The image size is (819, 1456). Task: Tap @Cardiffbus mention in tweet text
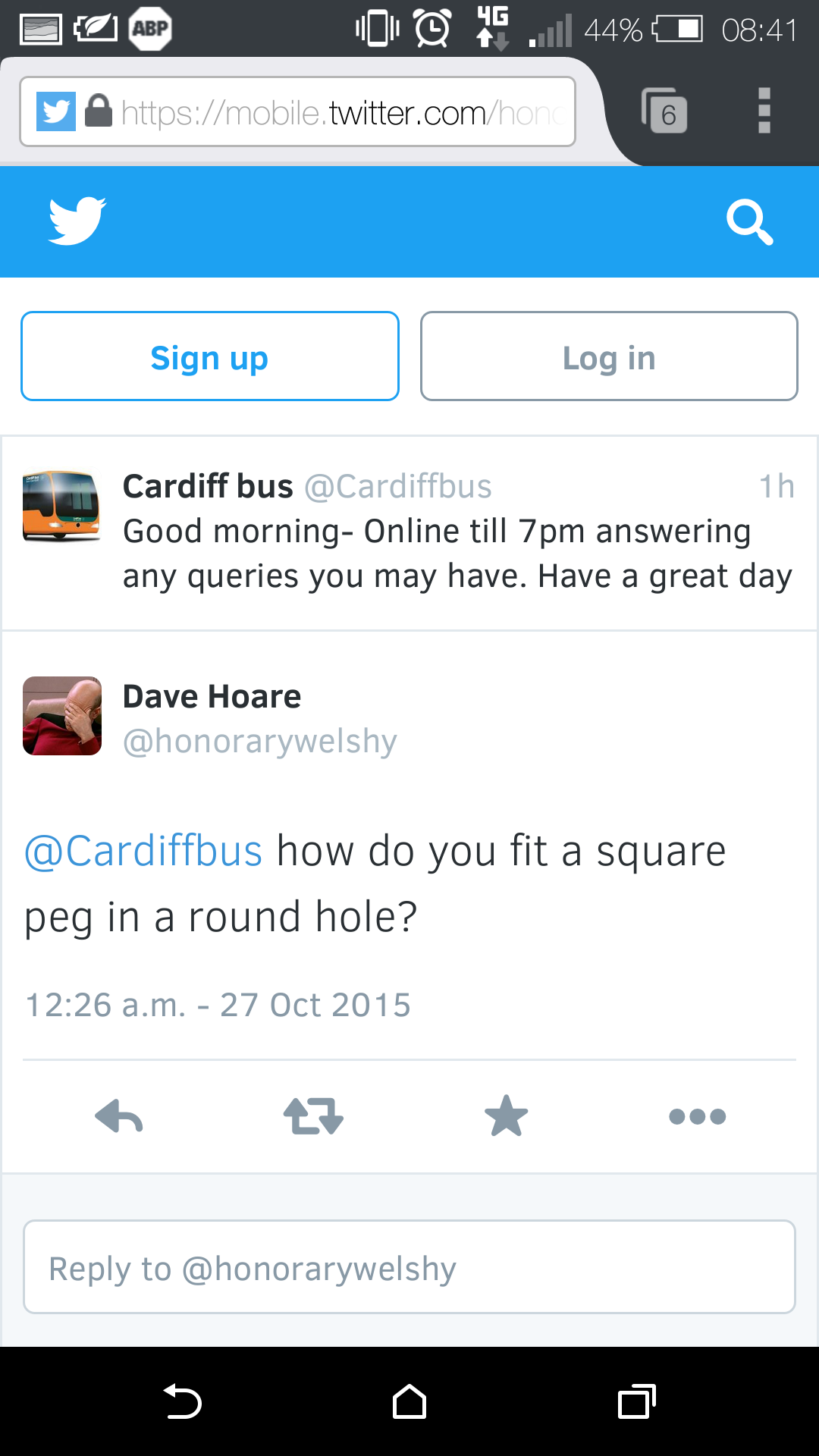point(143,851)
